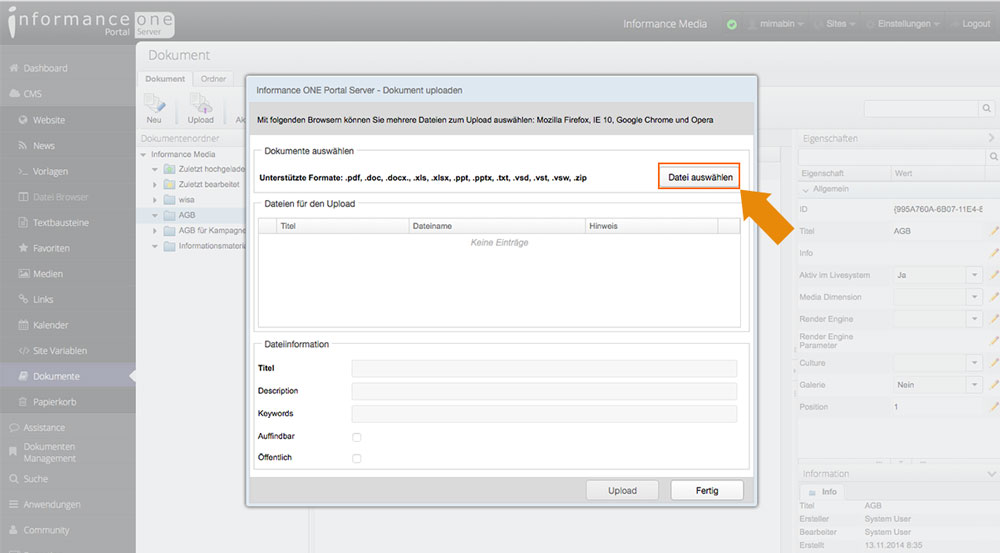Click the green status check icon
The image size is (1000, 553).
(x=732, y=24)
